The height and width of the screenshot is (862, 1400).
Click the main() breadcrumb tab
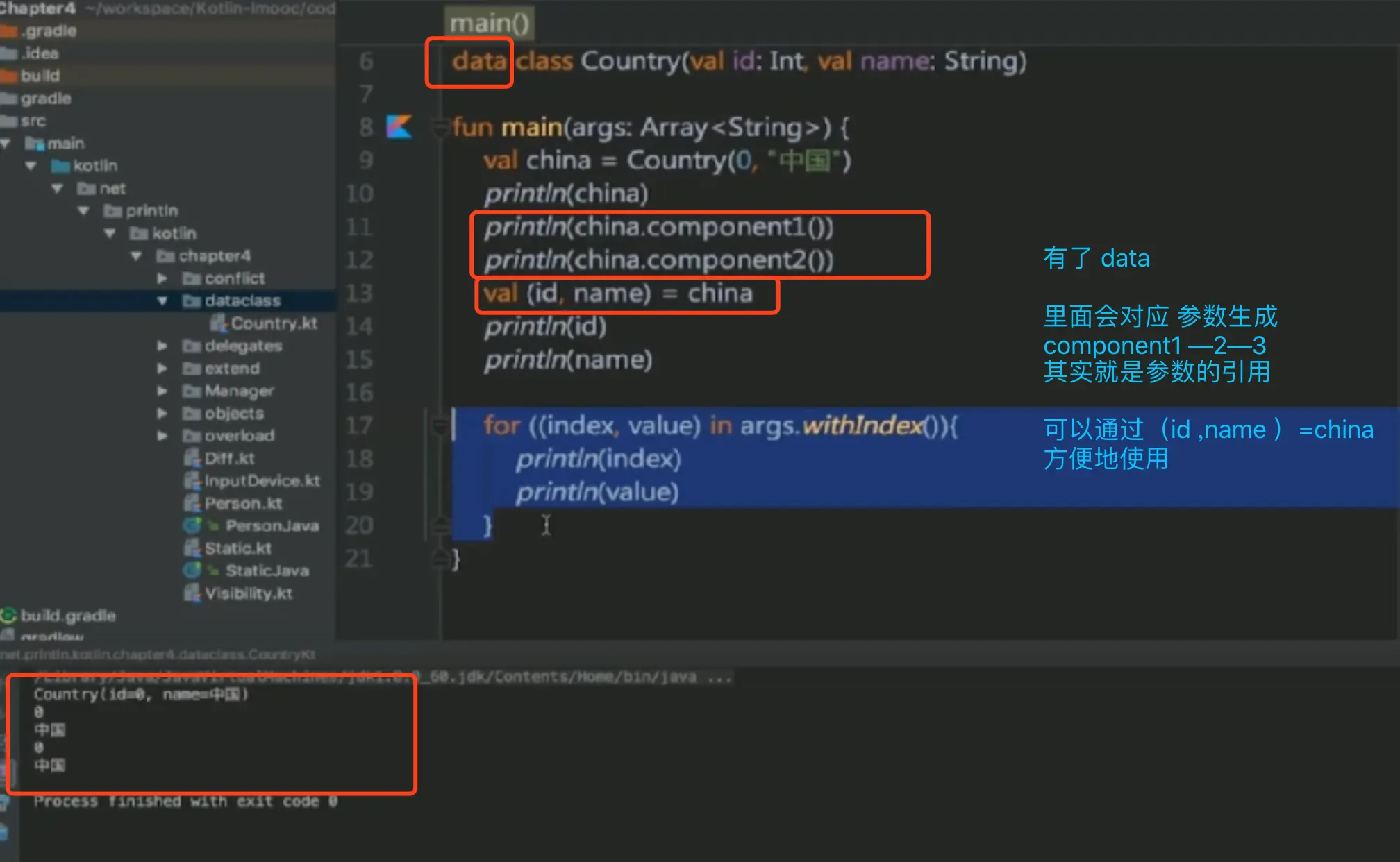[x=489, y=24]
